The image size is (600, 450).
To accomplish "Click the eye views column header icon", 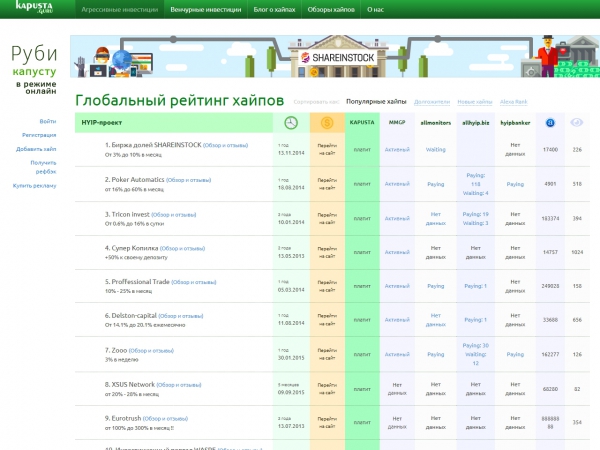I will 577,122.
